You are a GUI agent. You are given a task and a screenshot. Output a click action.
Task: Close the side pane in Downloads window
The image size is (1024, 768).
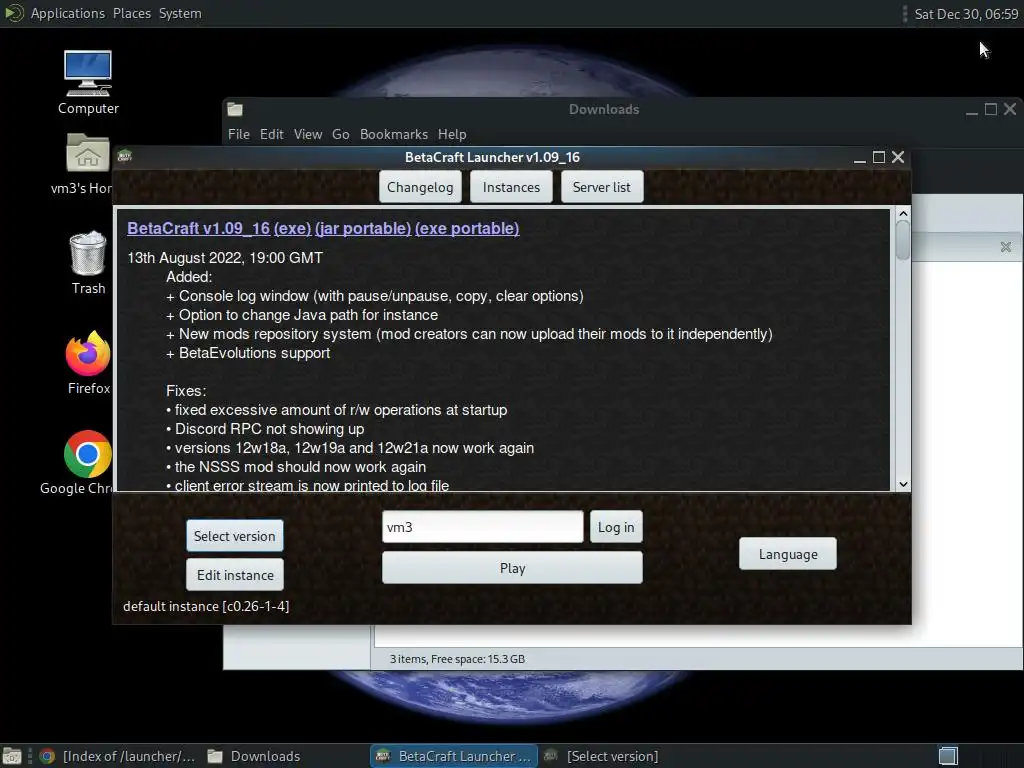(x=1006, y=247)
